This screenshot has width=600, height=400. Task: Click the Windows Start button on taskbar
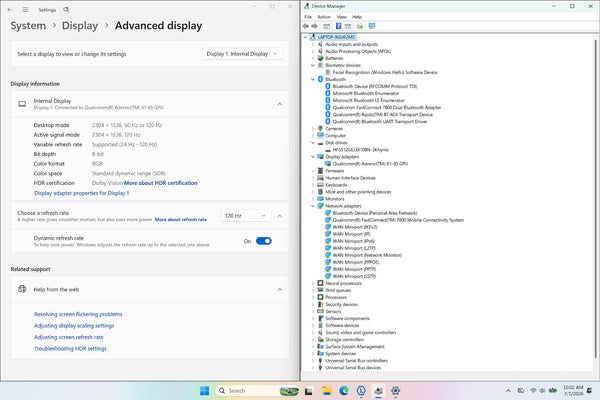point(204,390)
